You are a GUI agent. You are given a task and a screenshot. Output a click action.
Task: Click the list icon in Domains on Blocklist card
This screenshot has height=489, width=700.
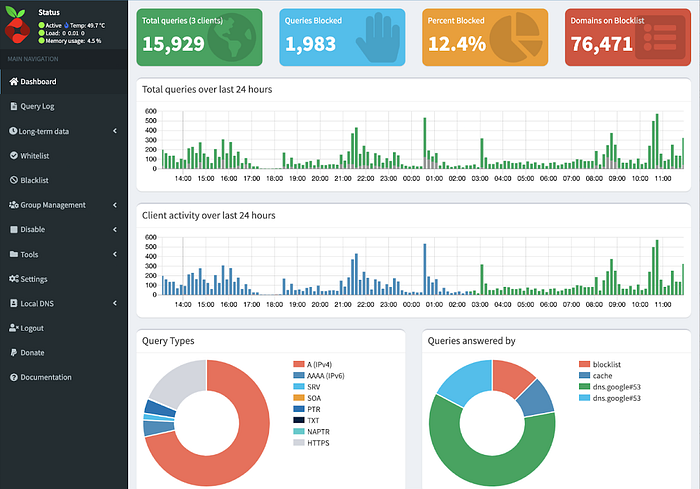coord(660,38)
